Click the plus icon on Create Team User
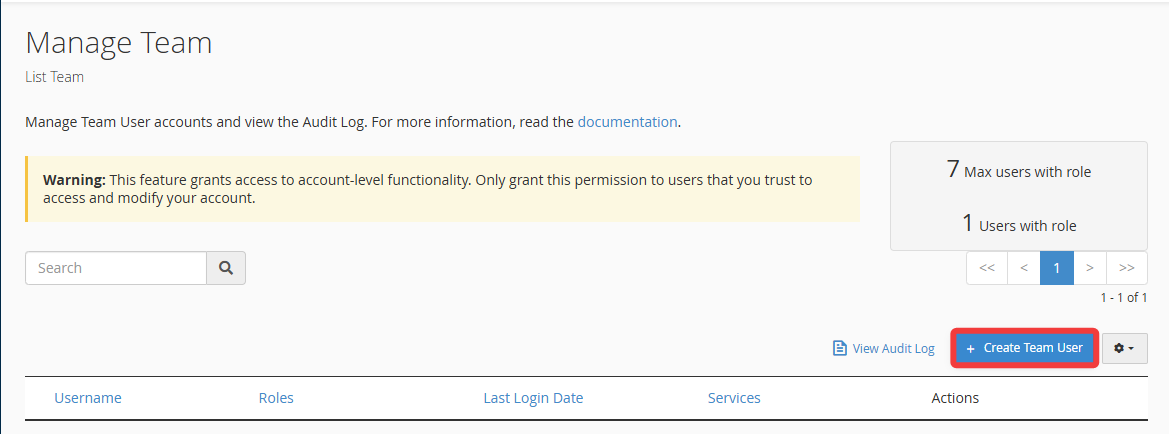The image size is (1169, 434). pyautogui.click(x=970, y=348)
